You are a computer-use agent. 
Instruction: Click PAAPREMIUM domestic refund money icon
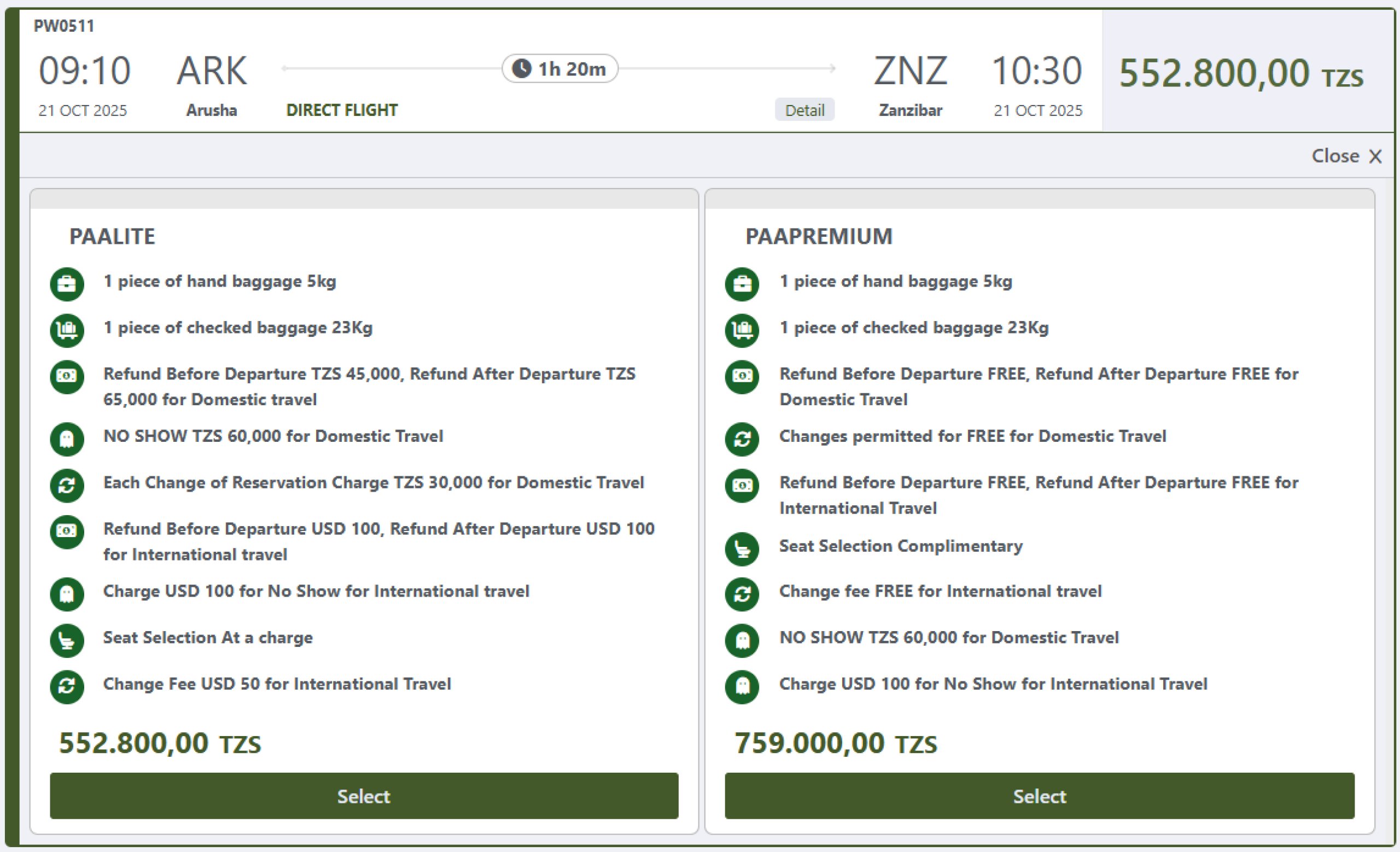pos(742,377)
